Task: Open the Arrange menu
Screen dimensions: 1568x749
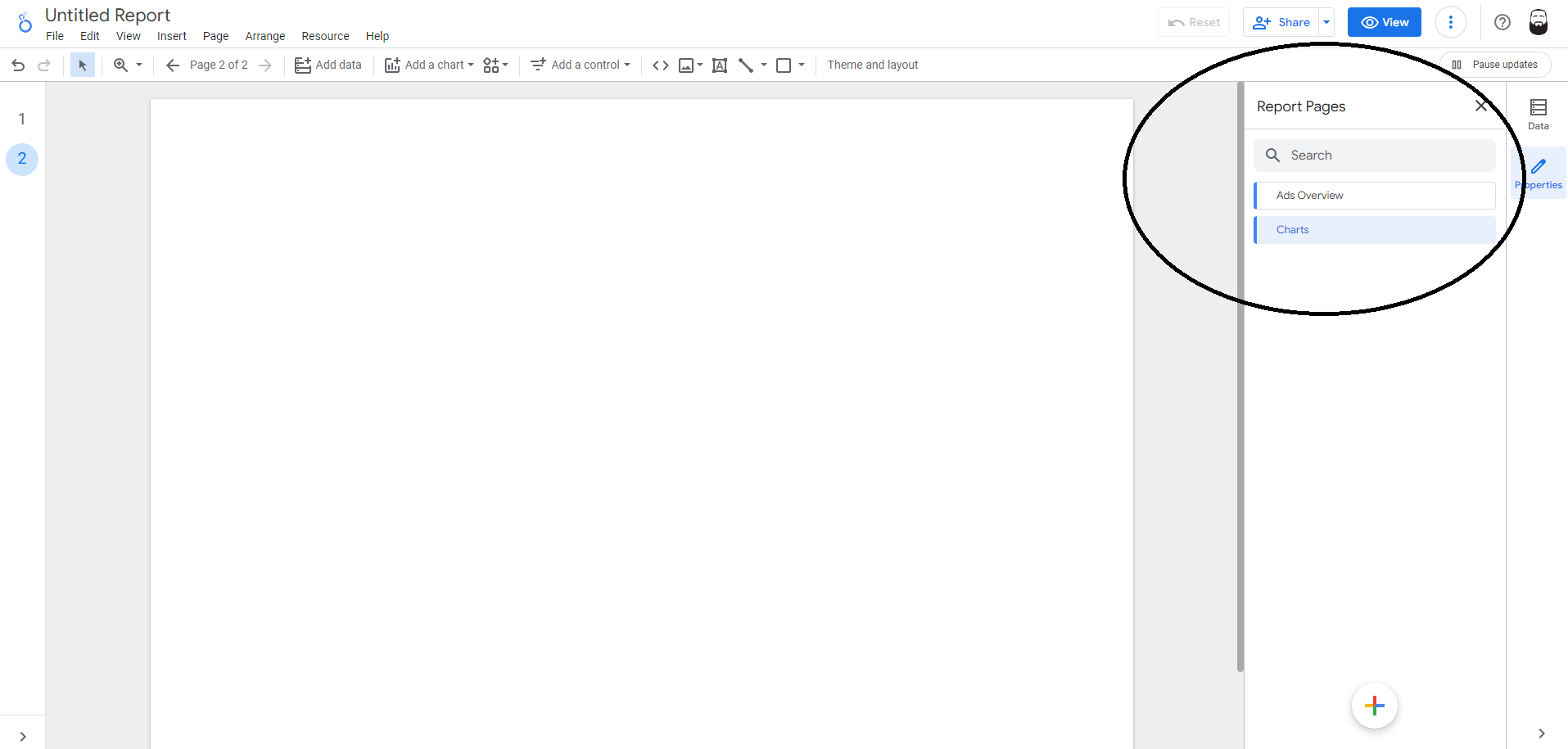Action: 264,36
